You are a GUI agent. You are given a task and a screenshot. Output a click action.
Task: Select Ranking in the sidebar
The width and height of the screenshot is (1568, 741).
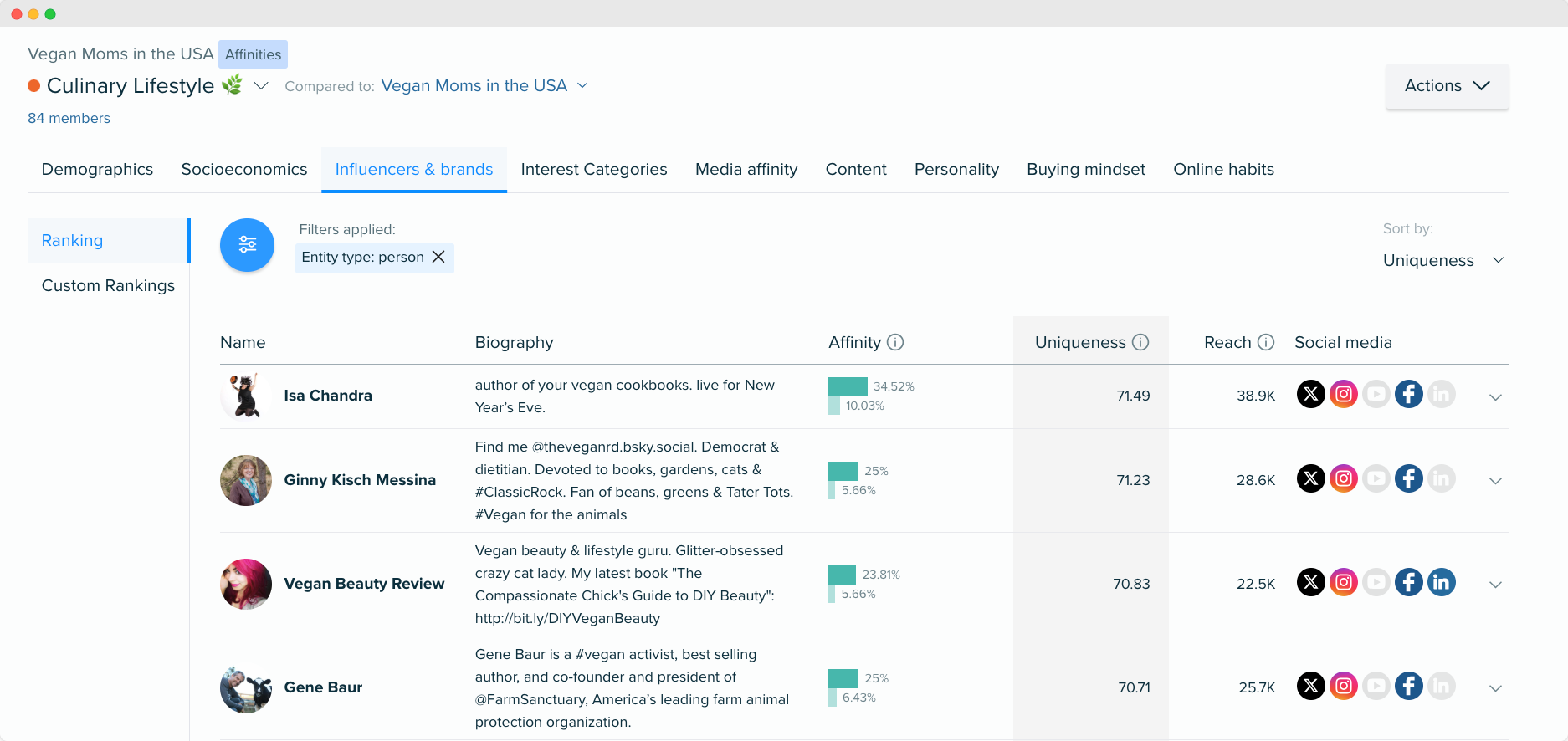[x=108, y=241]
